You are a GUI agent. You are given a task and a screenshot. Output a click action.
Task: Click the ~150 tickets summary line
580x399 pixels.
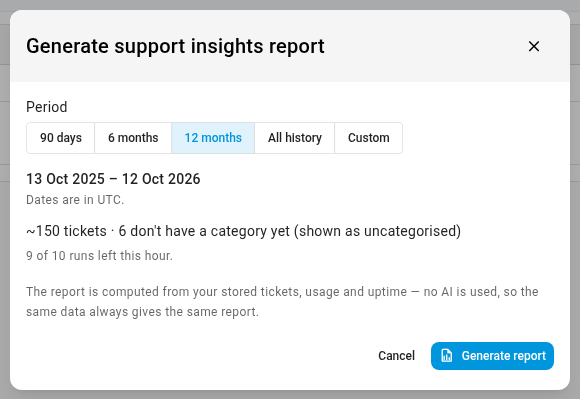pos(243,231)
